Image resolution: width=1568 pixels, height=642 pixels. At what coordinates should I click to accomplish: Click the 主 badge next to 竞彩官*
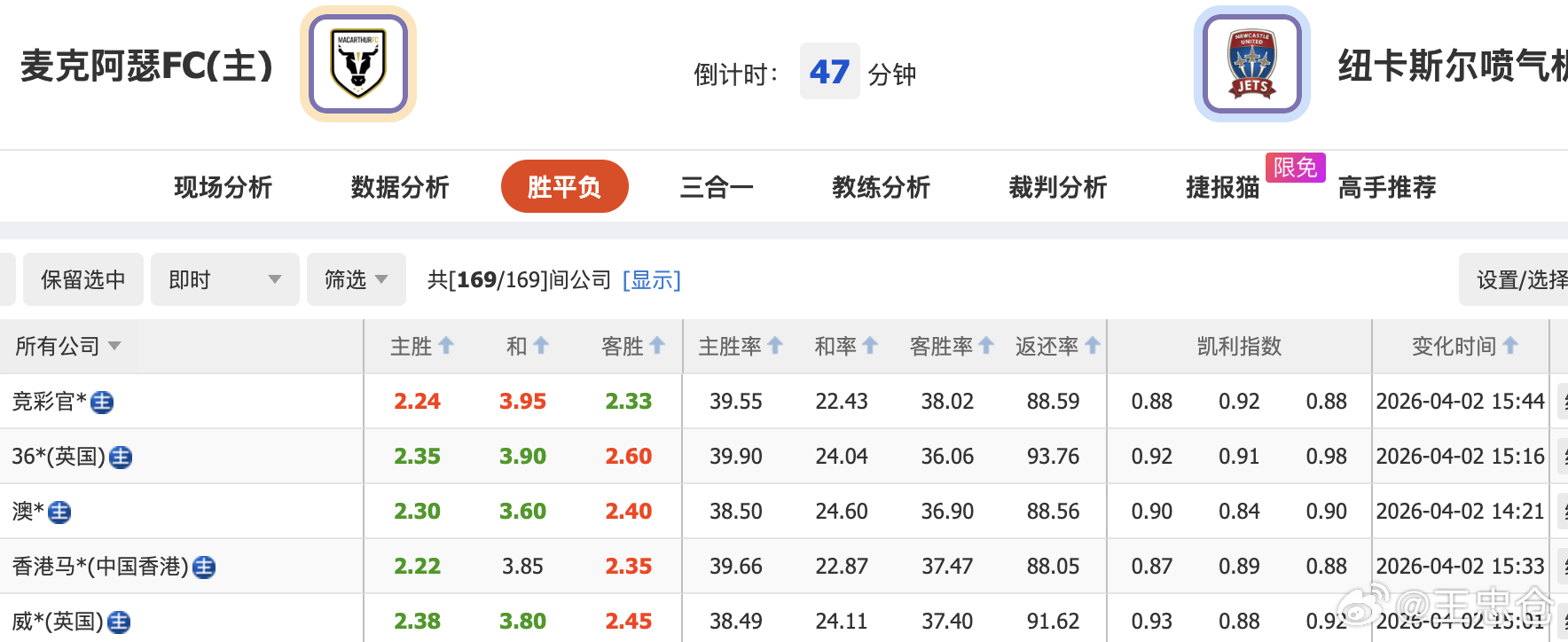coord(102,403)
